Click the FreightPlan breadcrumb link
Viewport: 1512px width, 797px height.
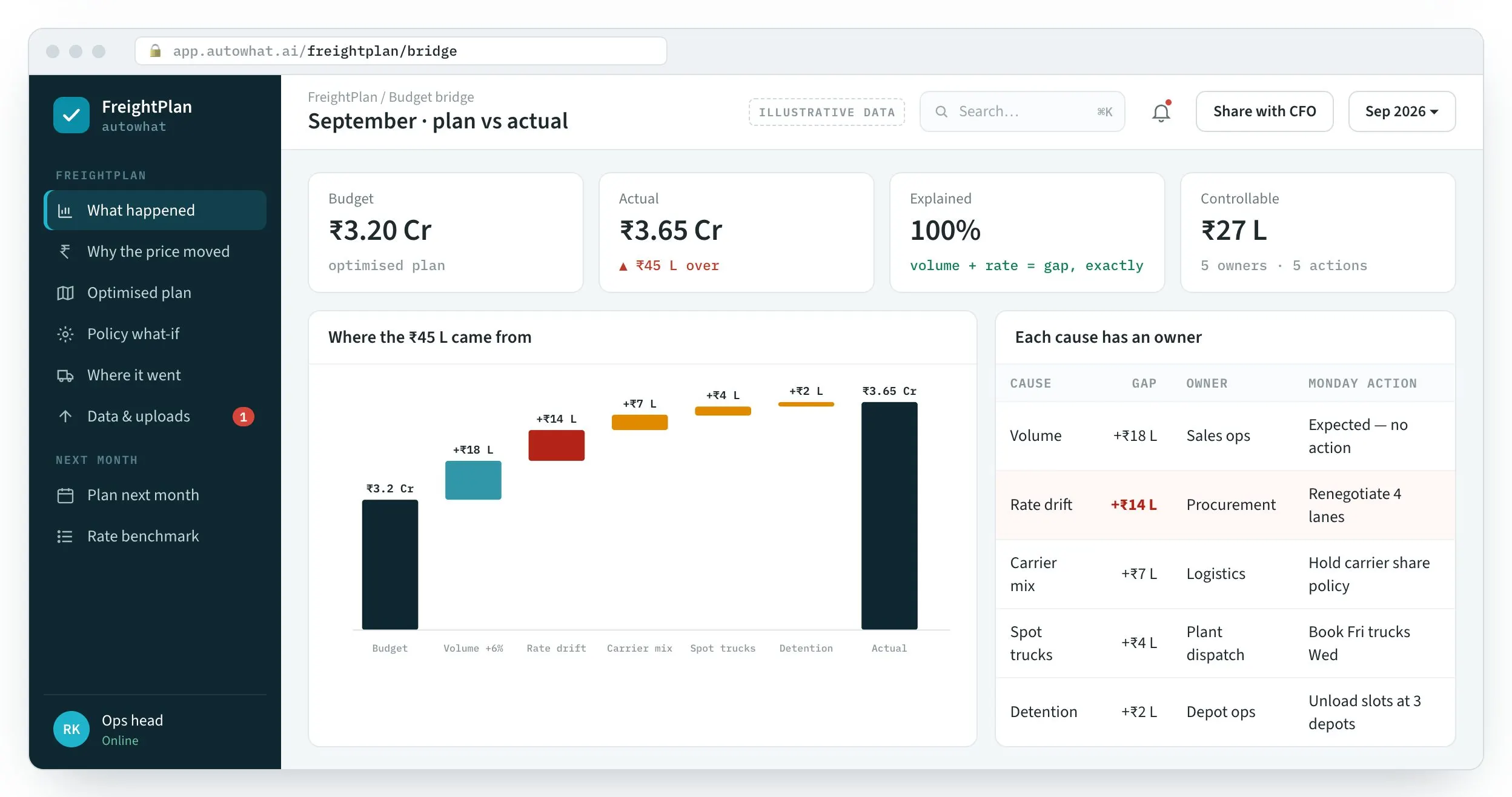pyautogui.click(x=342, y=97)
